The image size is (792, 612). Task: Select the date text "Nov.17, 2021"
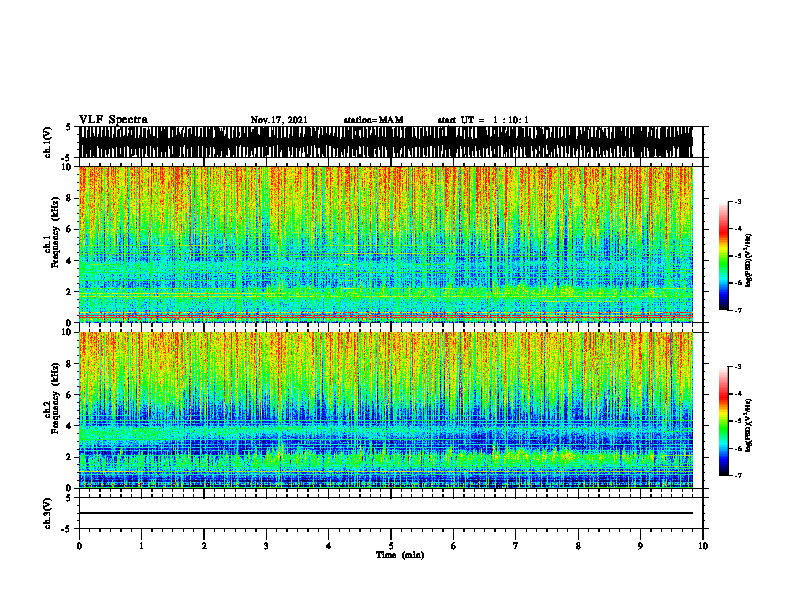(x=279, y=120)
